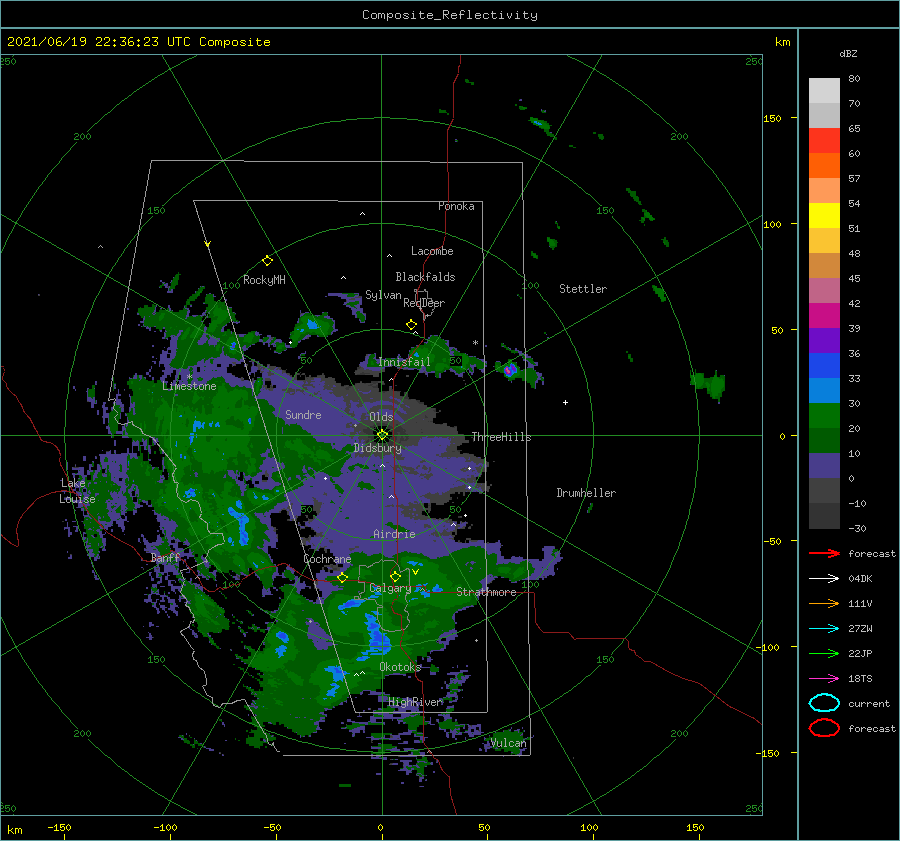The image size is (900, 841).
Task: Click the white plus marker north of Drumheller
Action: [565, 402]
